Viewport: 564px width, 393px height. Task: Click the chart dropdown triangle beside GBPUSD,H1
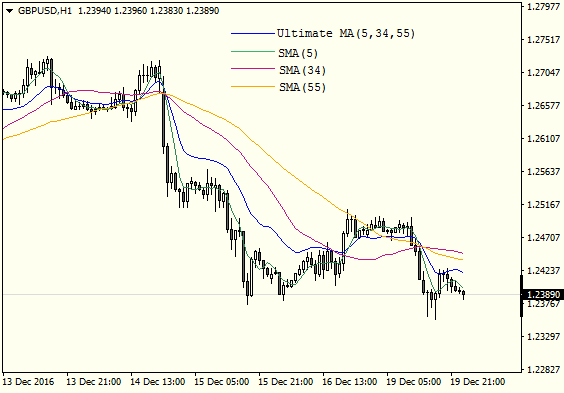10,11
